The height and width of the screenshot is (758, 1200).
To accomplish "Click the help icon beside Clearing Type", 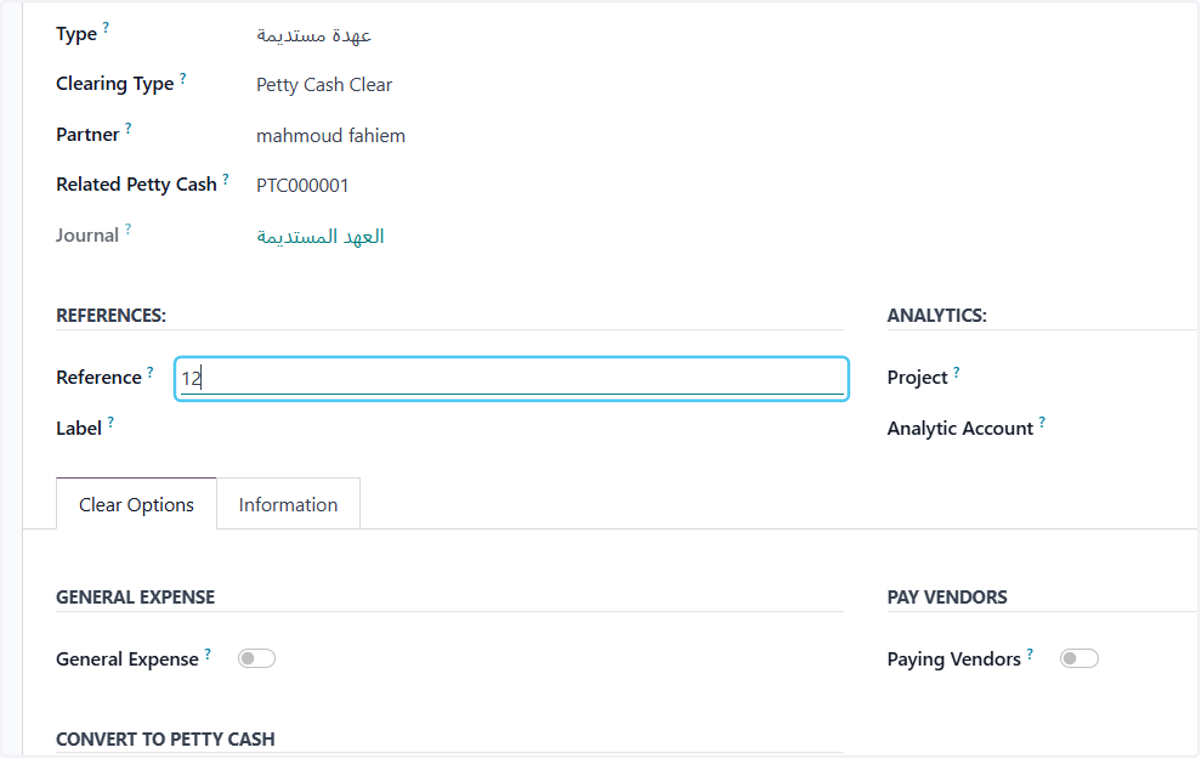I will coord(183,78).
